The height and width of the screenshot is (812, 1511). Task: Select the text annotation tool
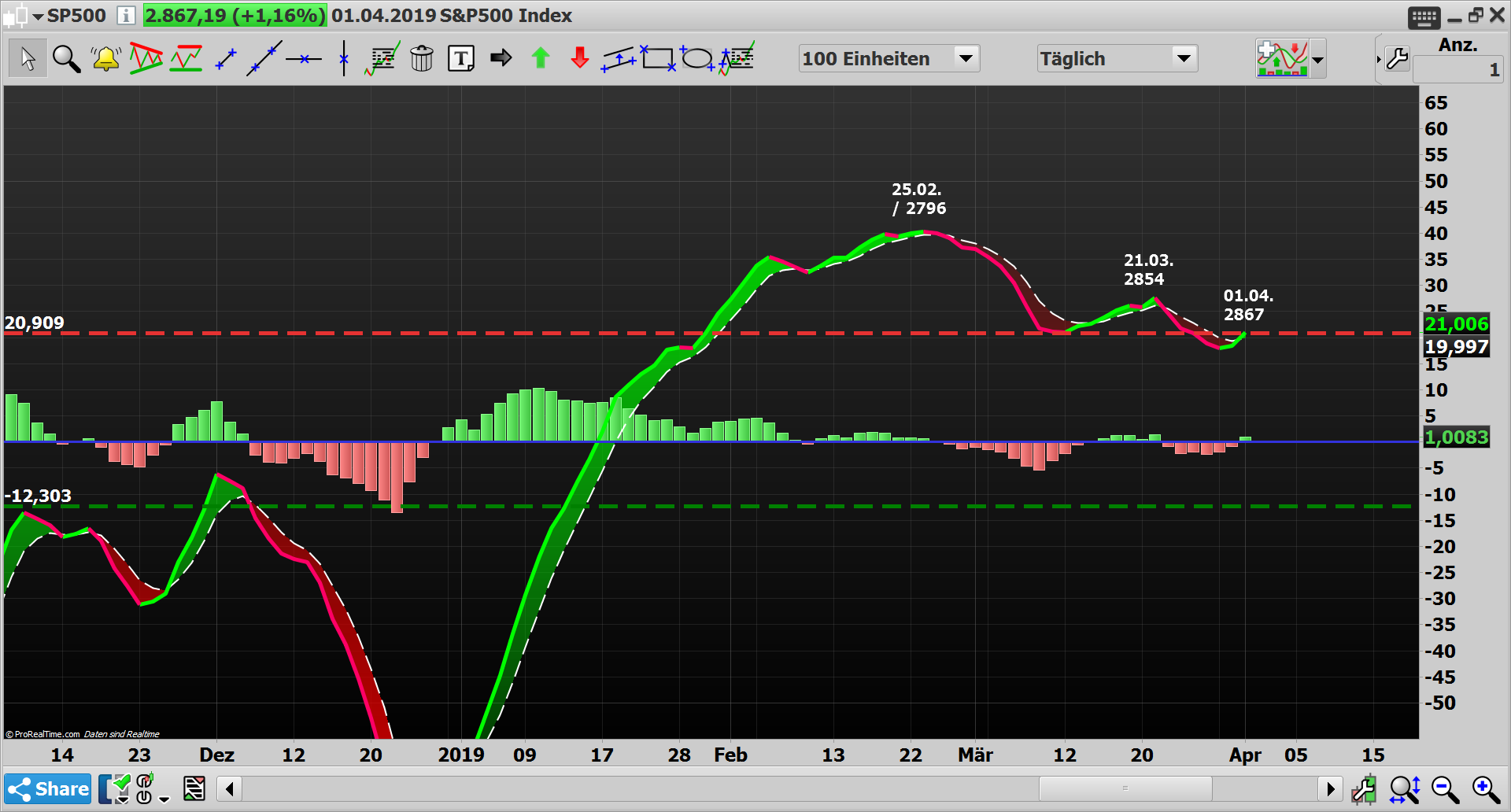click(461, 57)
